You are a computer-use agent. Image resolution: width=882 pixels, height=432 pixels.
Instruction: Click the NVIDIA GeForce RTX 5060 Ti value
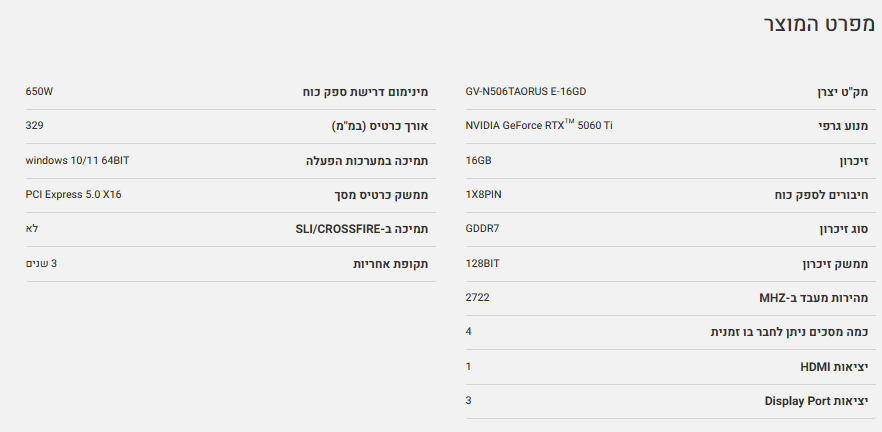[x=538, y=126]
